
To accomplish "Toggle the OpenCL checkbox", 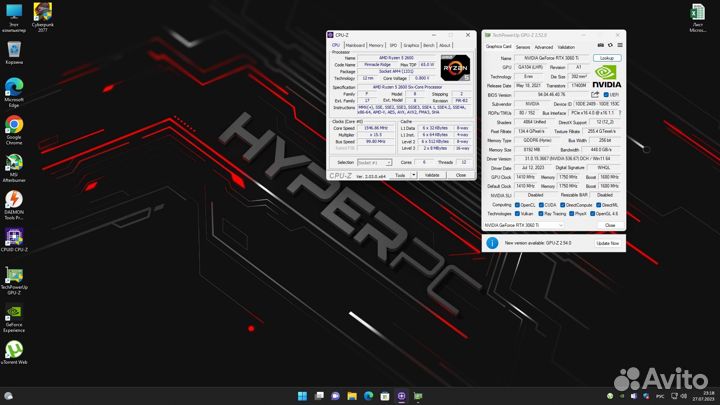I will click(517, 205).
